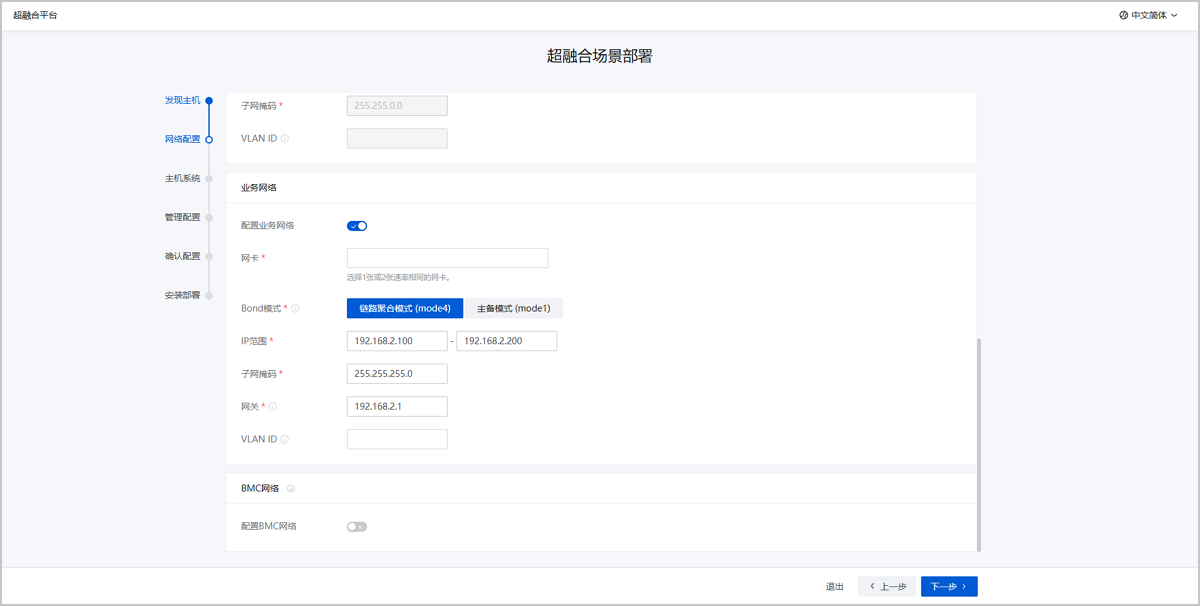Enable the 配置BMC网络 switch
This screenshot has width=1200, height=606.
(357, 527)
